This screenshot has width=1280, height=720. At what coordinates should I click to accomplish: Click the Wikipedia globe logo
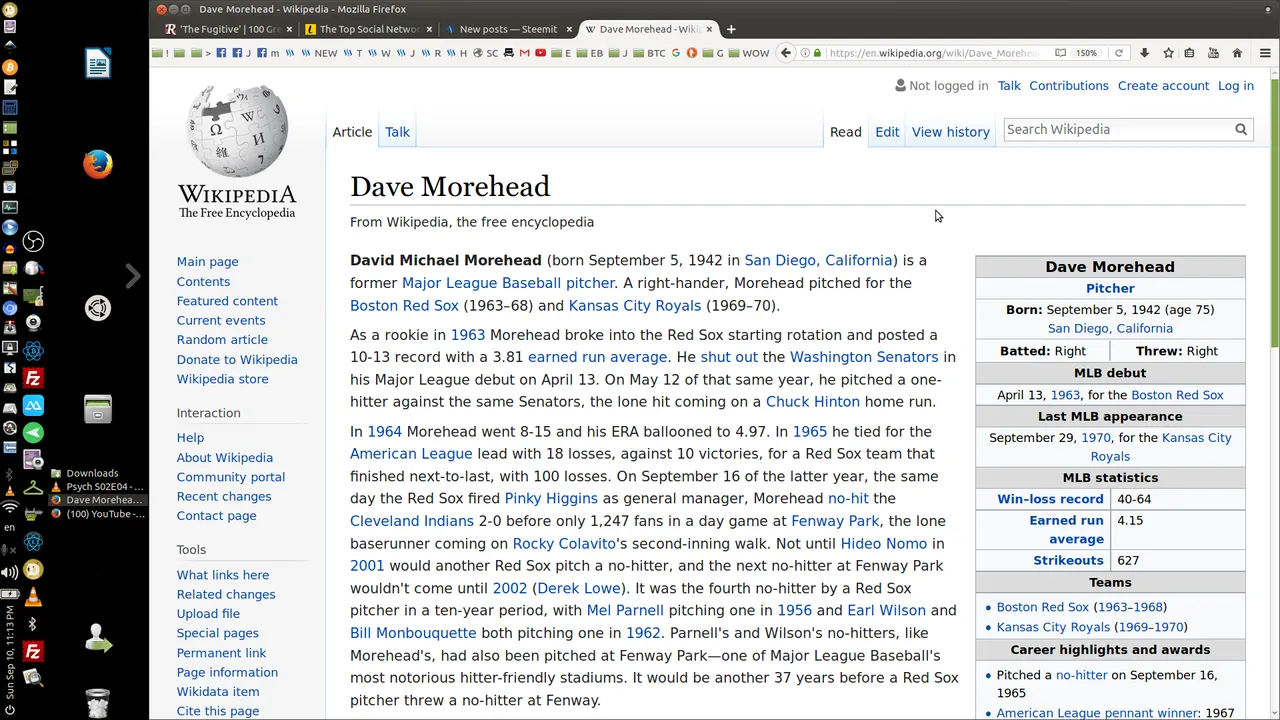tap(237, 131)
